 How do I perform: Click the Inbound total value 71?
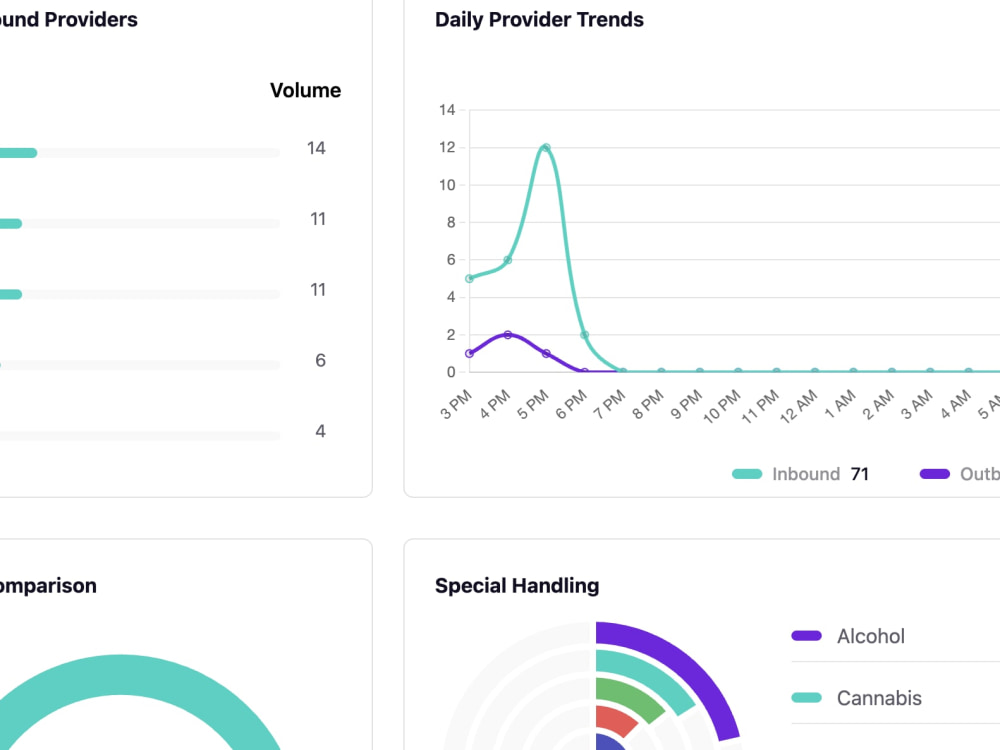point(860,474)
